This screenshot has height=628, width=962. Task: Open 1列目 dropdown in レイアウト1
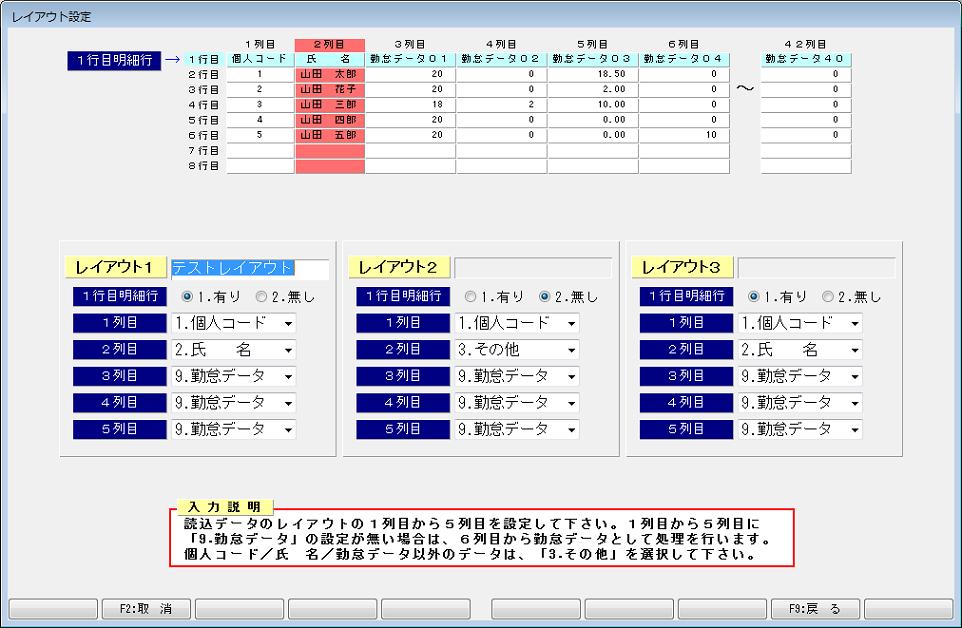[x=233, y=323]
